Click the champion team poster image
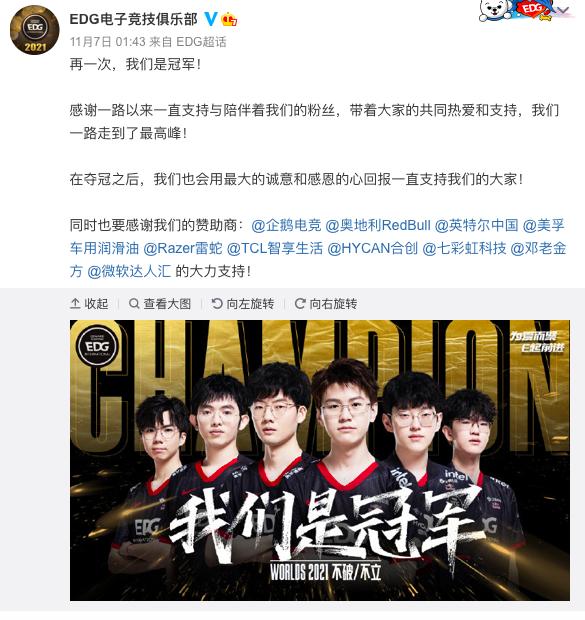Image resolution: width=585 pixels, height=620 pixels. (x=320, y=460)
